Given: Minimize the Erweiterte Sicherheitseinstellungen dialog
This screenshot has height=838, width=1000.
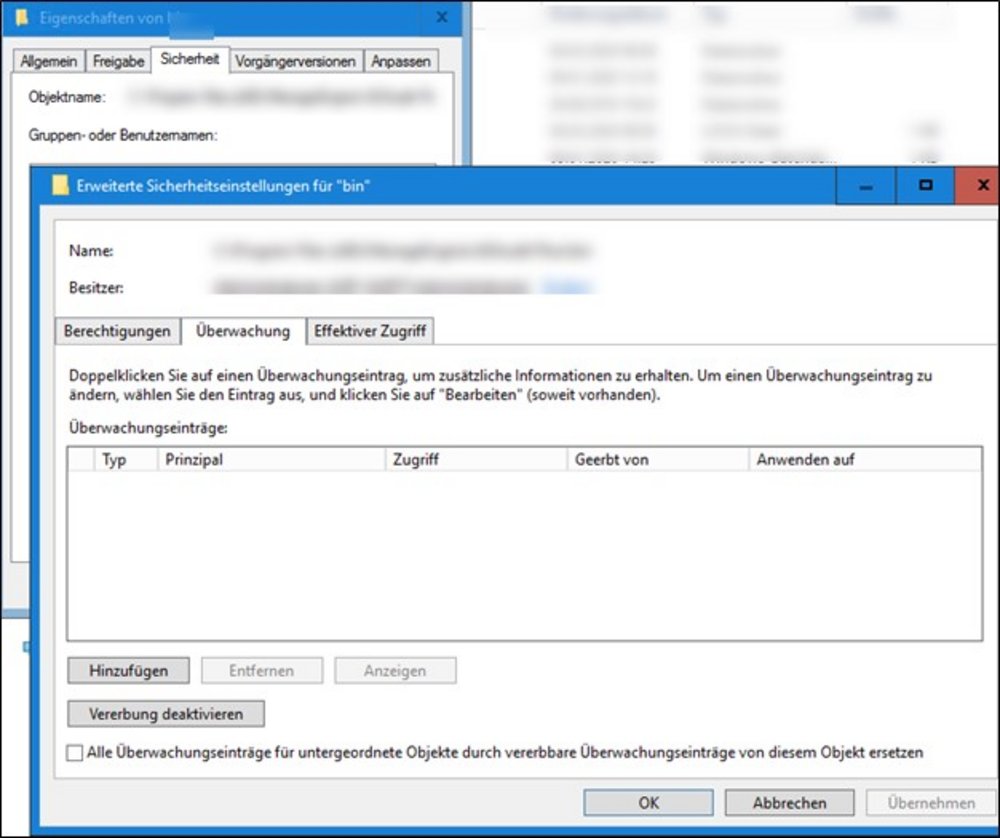Looking at the screenshot, I should (x=865, y=186).
